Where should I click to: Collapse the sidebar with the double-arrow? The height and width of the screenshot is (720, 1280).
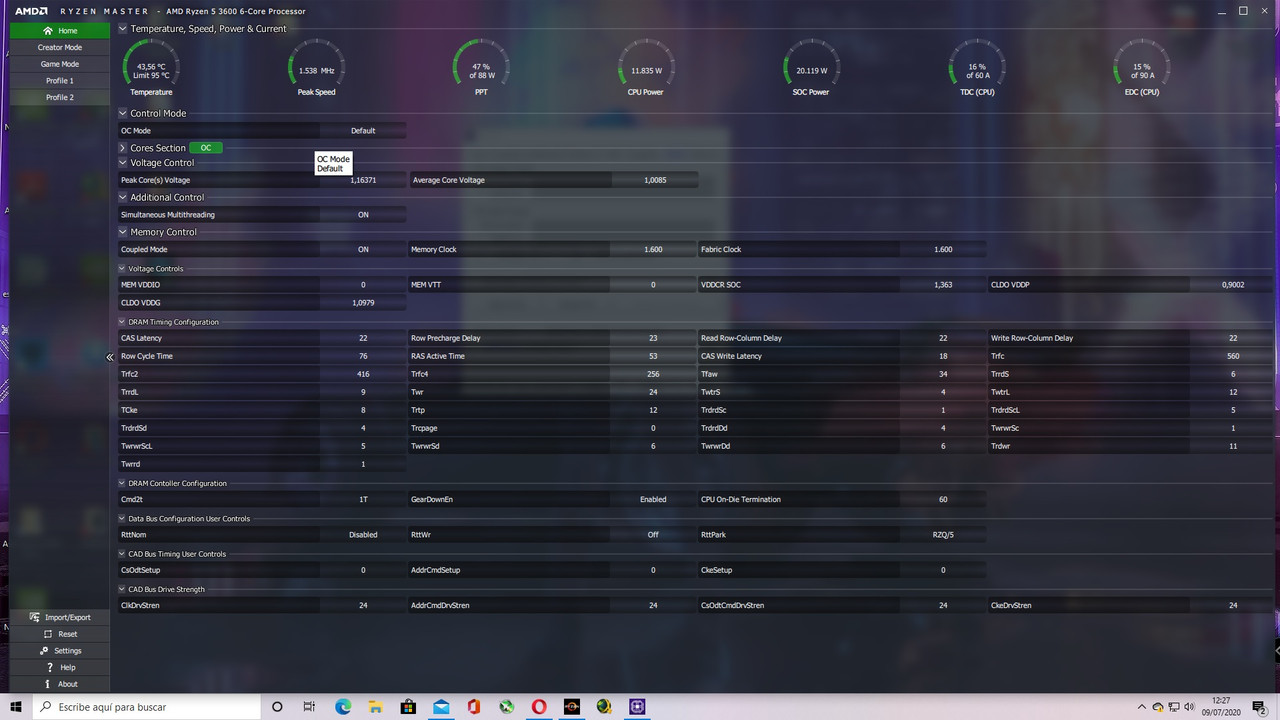pos(110,357)
